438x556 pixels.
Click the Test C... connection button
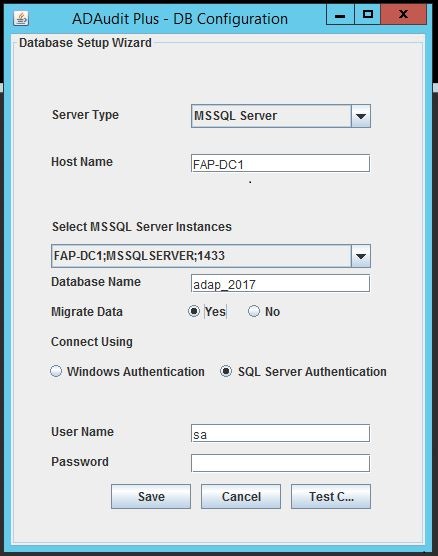coord(331,496)
